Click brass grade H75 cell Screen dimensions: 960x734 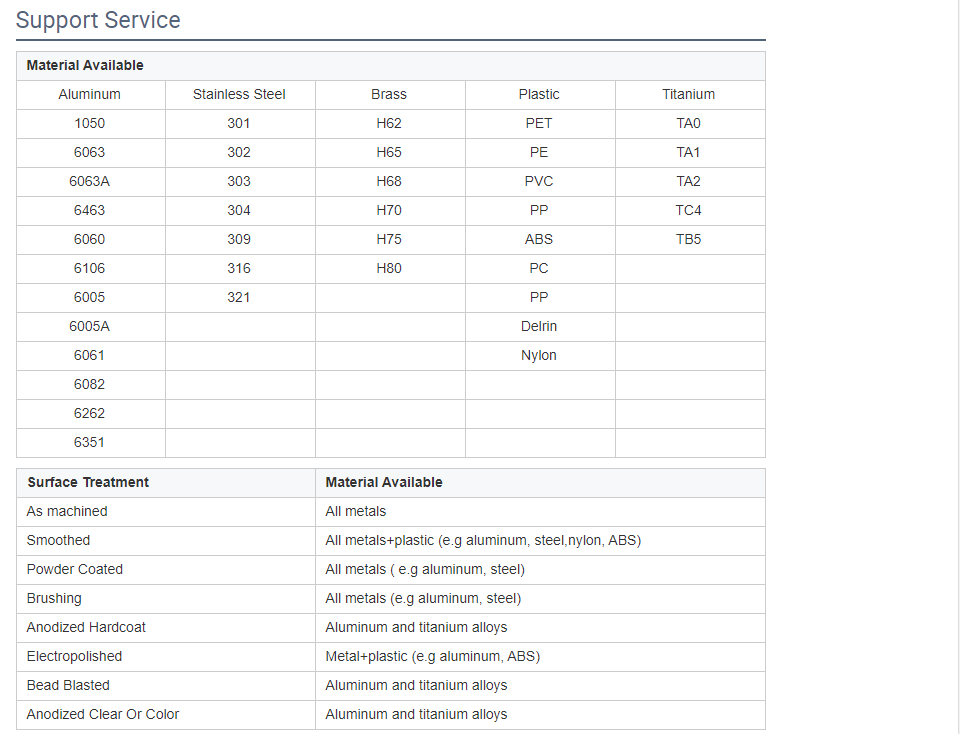pos(390,240)
